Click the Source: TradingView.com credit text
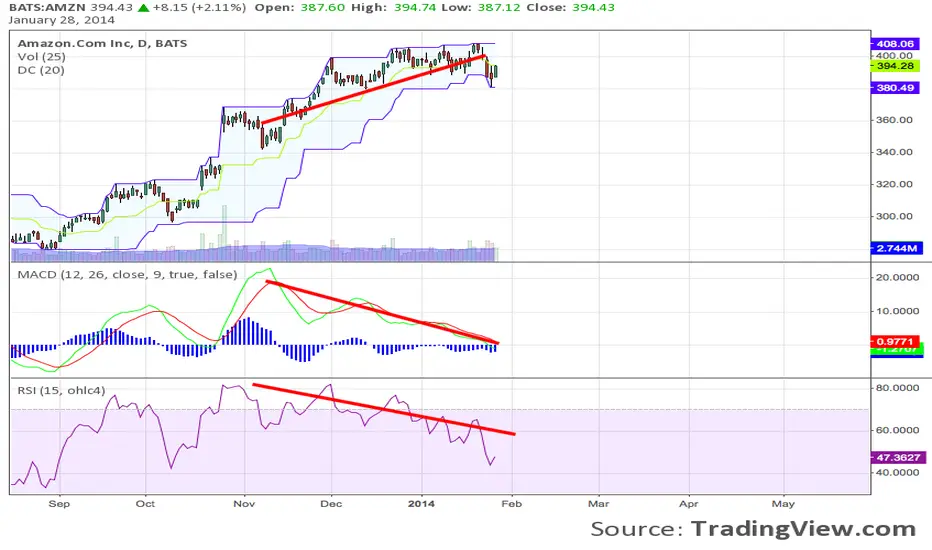Viewport: 932px width, 550px height. coord(753,529)
